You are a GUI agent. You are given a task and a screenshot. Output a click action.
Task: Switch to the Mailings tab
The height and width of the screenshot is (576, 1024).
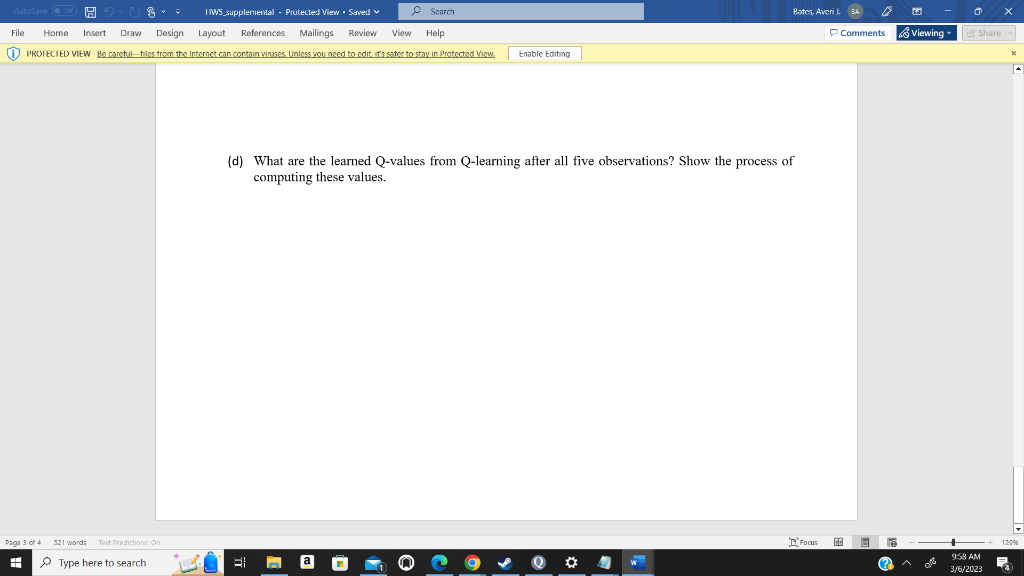pos(316,33)
